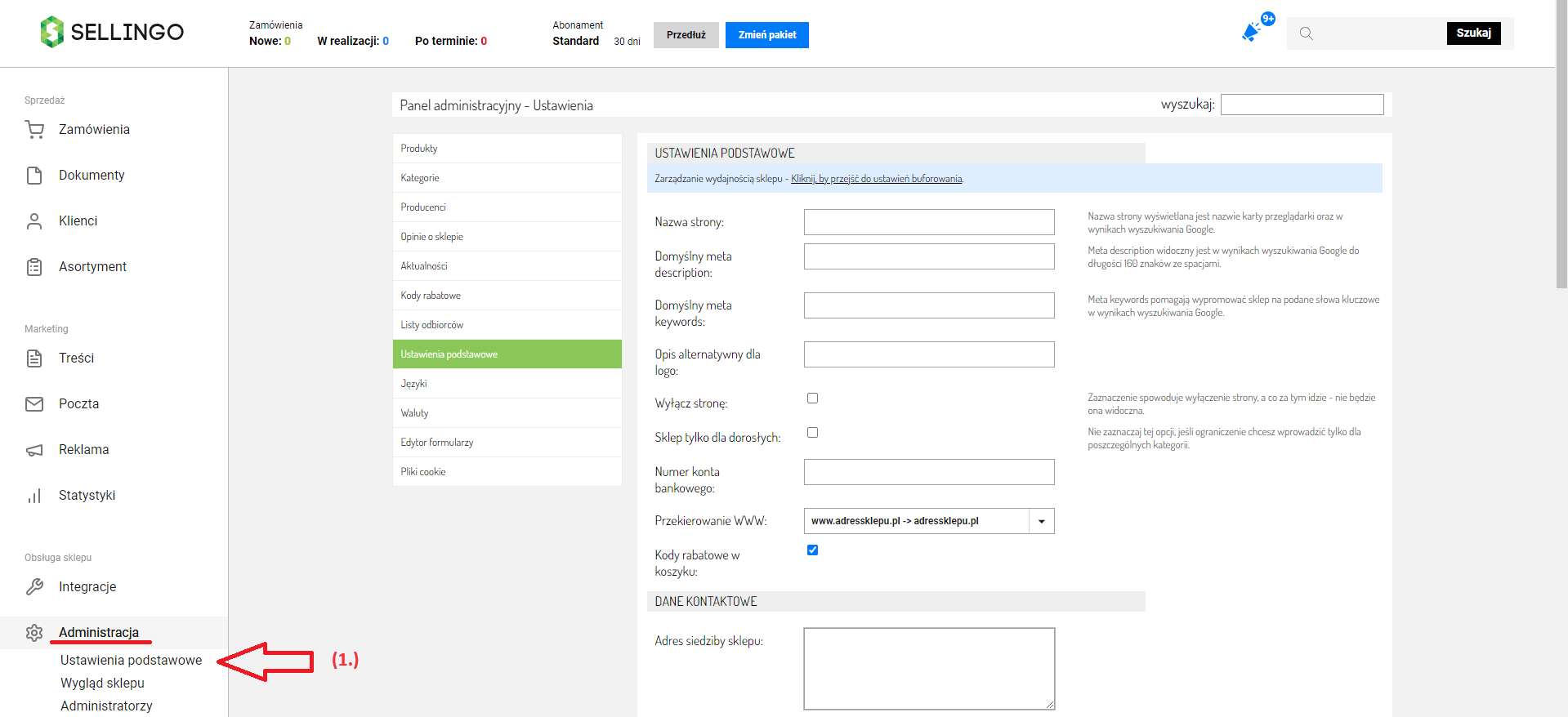Viewport: 1568px width, 717px height.
Task: Open Integracje in the sidebar
Action: coord(87,586)
